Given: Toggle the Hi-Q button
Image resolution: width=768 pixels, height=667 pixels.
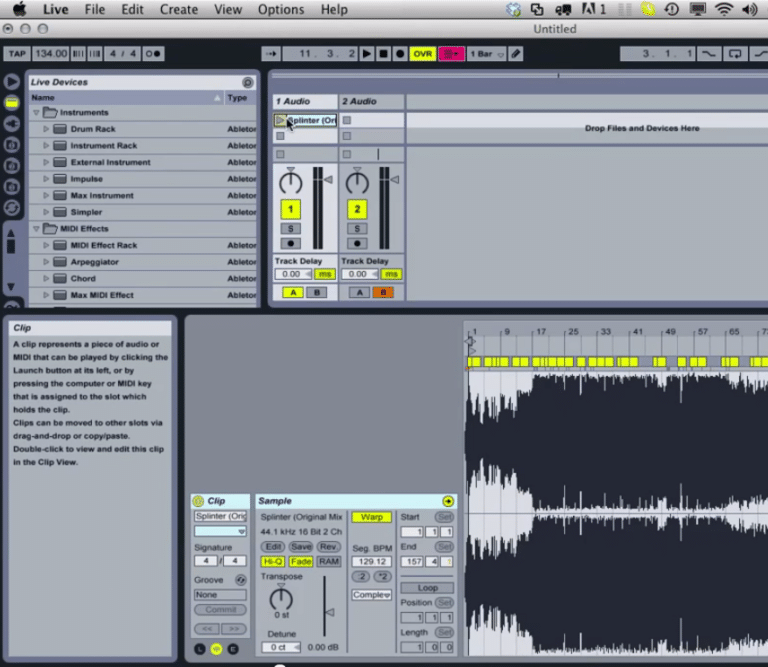Looking at the screenshot, I should coord(273,562).
